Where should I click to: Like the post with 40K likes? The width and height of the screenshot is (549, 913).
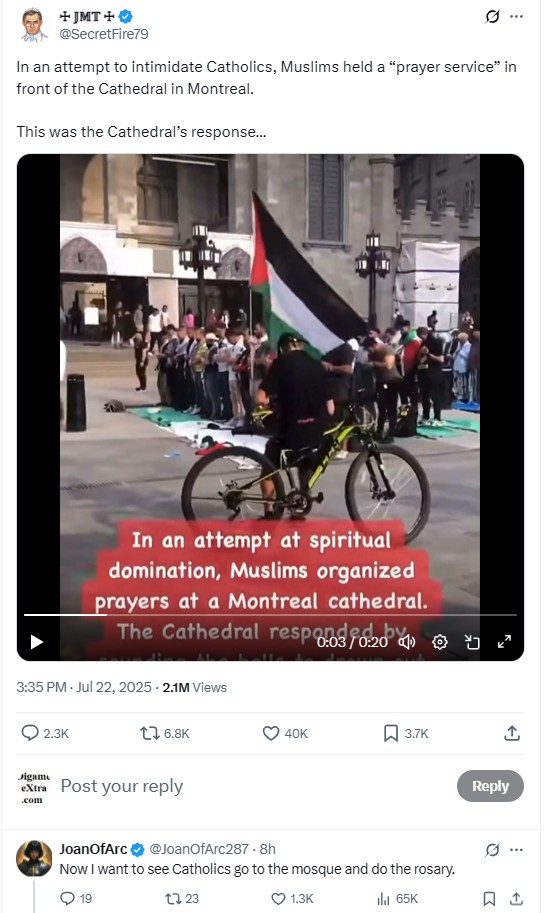click(x=285, y=733)
